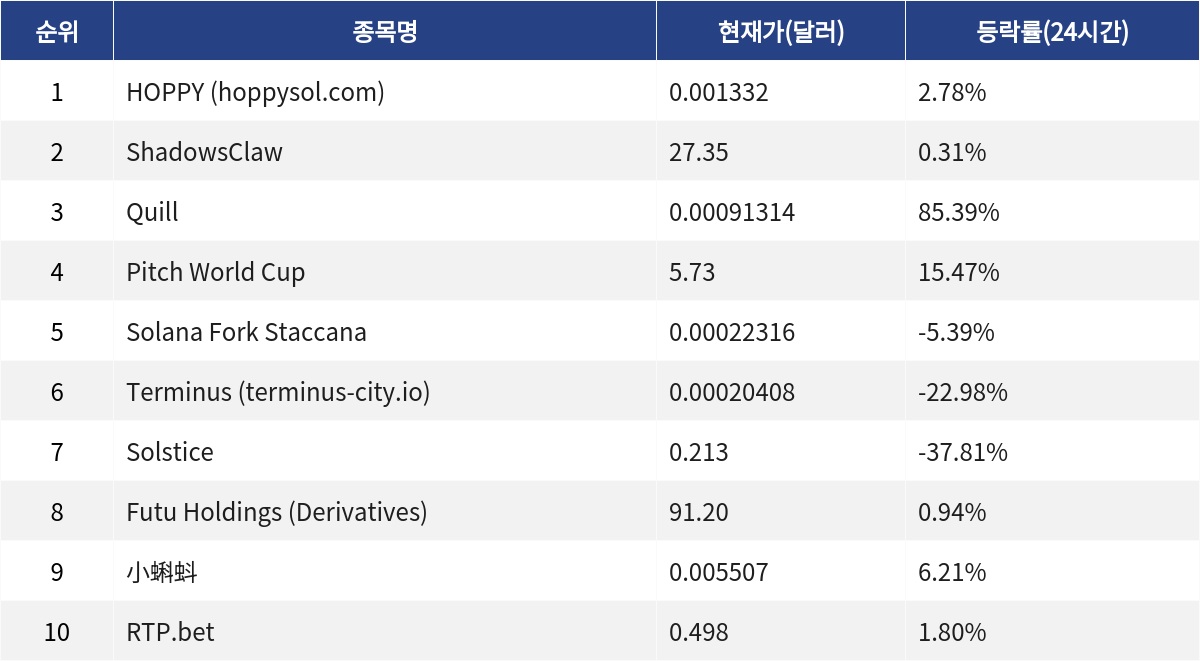Screen dimensions: 1200x661
Task: Click rank number 1 in HOPPY row
Action: [x=57, y=93]
